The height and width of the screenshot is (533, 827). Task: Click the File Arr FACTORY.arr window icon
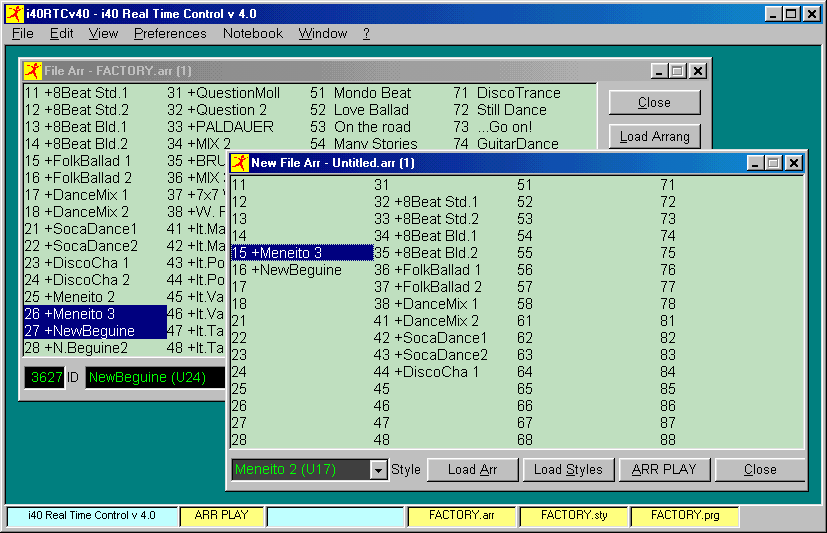pyautogui.click(x=32, y=71)
